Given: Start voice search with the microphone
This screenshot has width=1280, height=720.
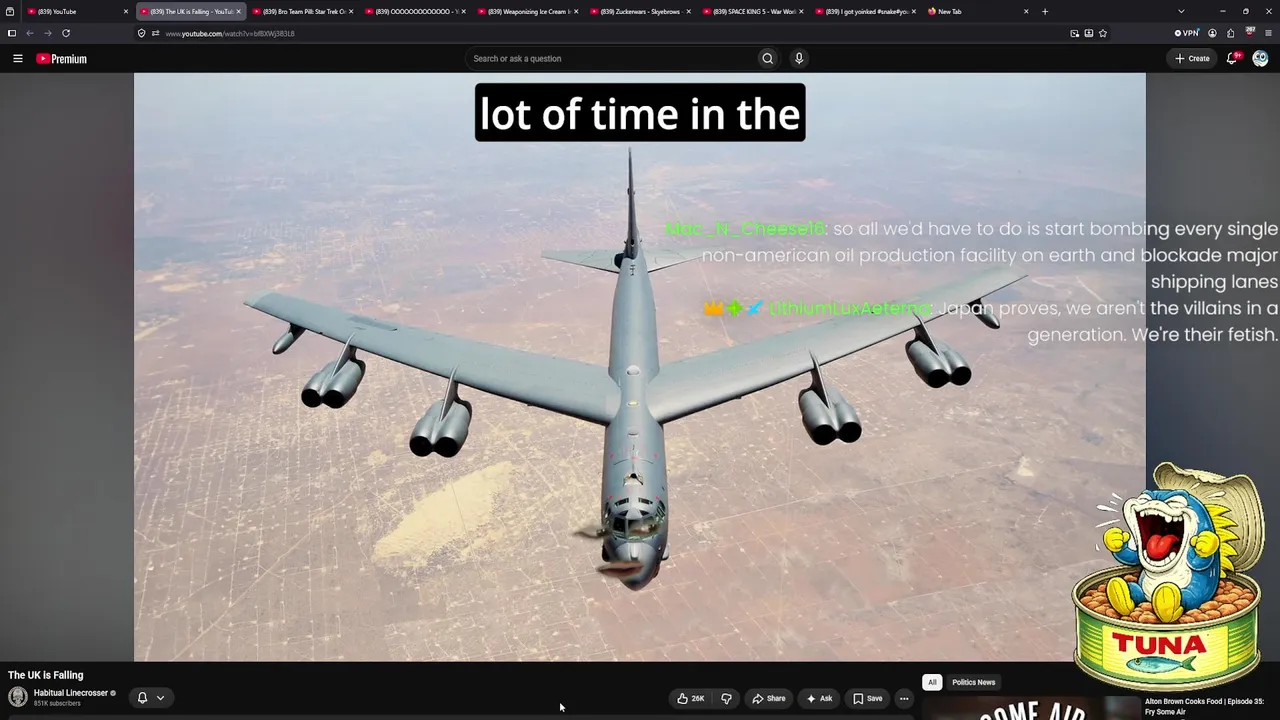Looking at the screenshot, I should click(x=799, y=59).
